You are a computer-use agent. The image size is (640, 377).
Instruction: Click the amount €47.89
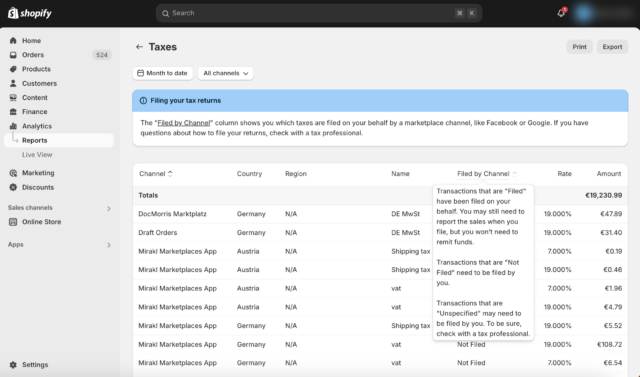tap(611, 214)
